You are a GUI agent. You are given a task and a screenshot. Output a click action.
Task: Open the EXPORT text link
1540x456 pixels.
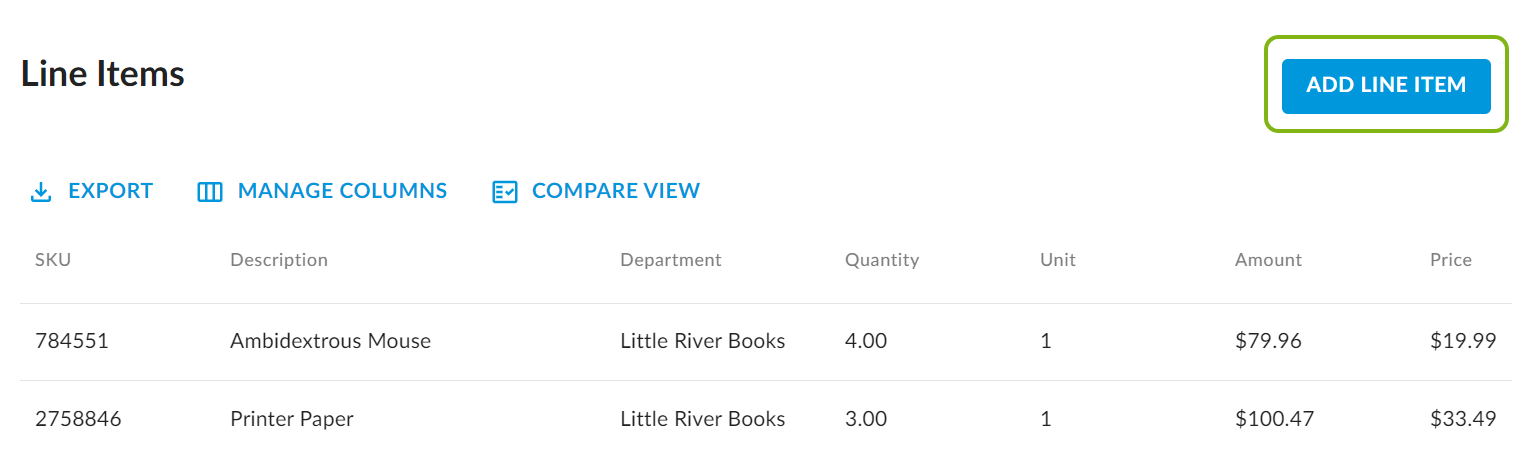coord(110,191)
